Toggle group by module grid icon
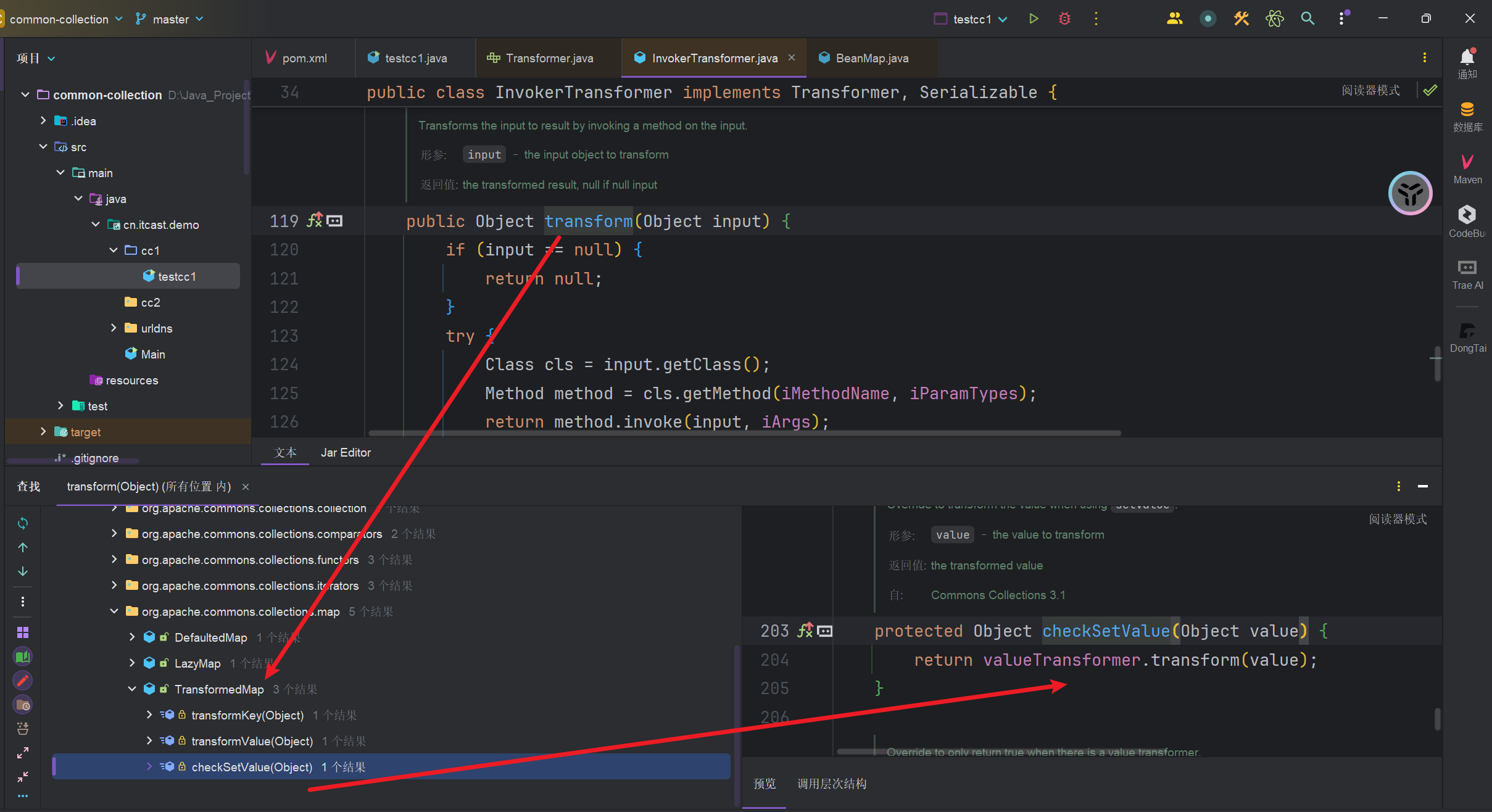 pos(23,632)
